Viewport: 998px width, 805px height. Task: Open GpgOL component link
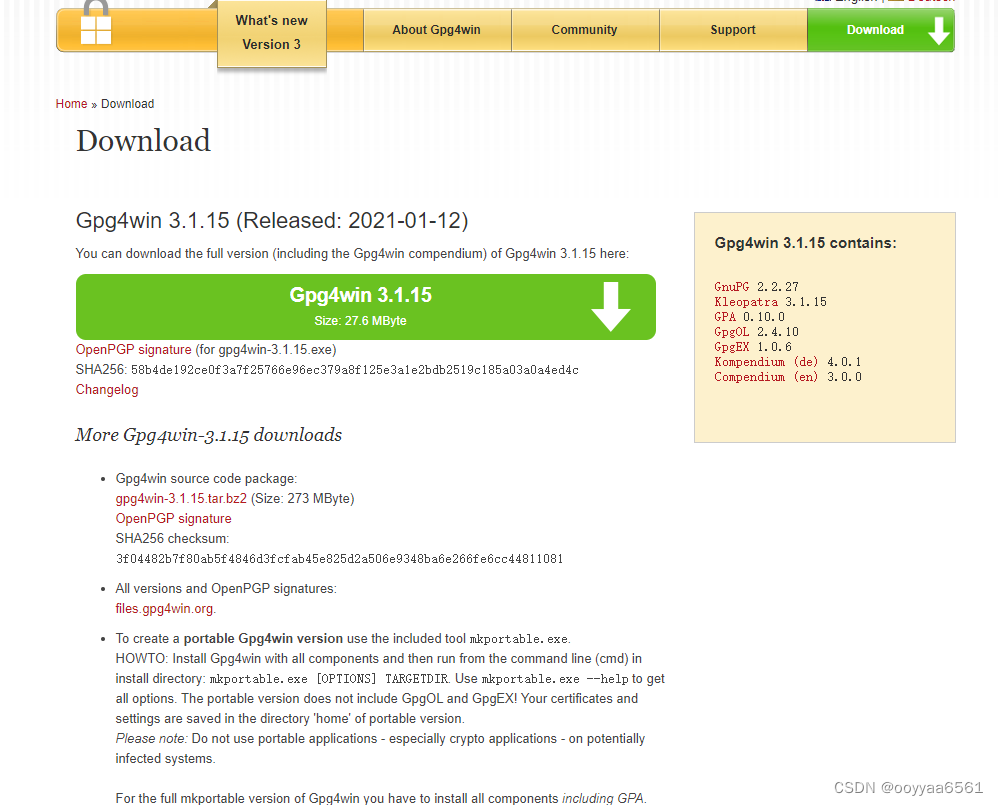coord(731,332)
